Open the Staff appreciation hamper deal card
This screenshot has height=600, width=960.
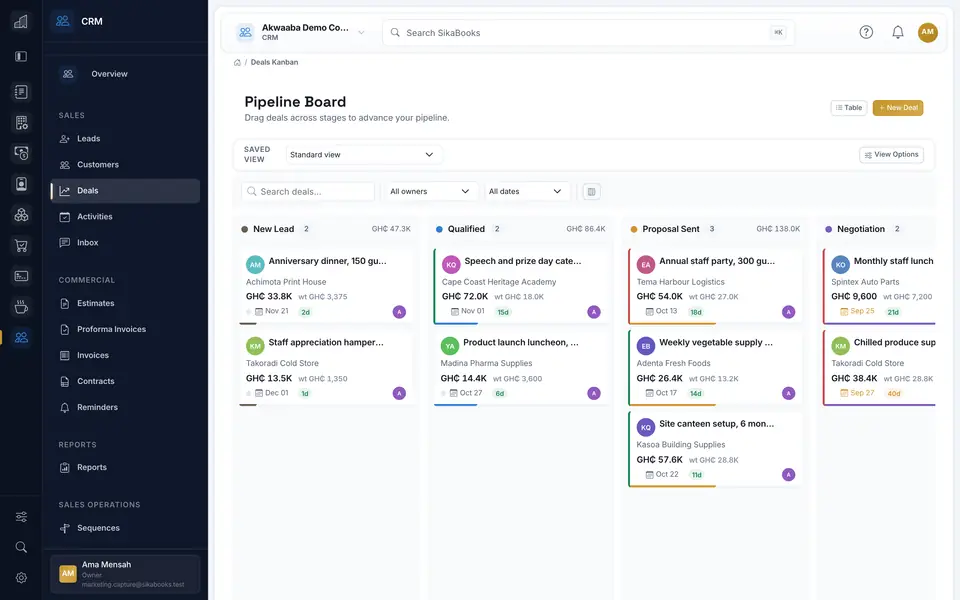[x=326, y=368]
